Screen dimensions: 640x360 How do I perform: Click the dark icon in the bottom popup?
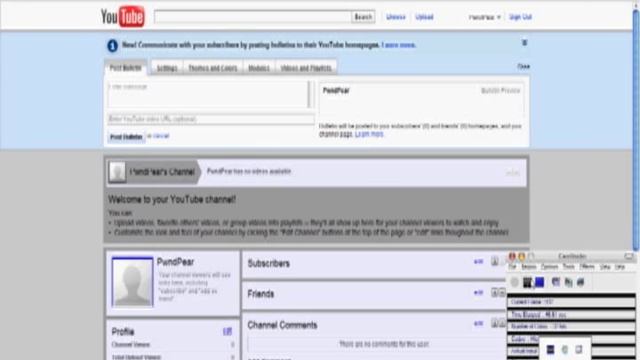(550, 349)
